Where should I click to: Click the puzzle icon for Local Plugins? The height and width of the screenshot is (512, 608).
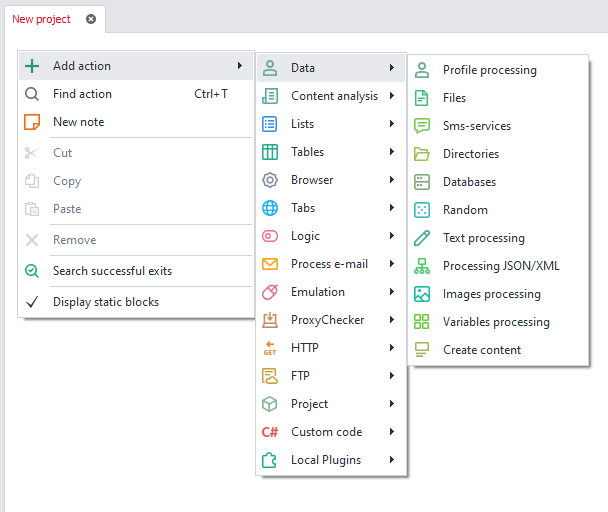coord(269,460)
